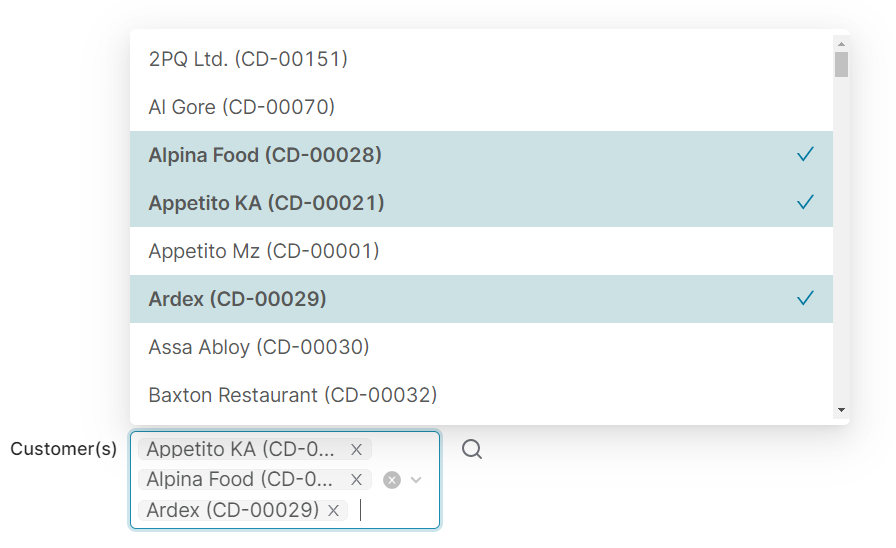Select 2PQ Ltd. (CD-00151)
The width and height of the screenshot is (896, 548).
[248, 59]
